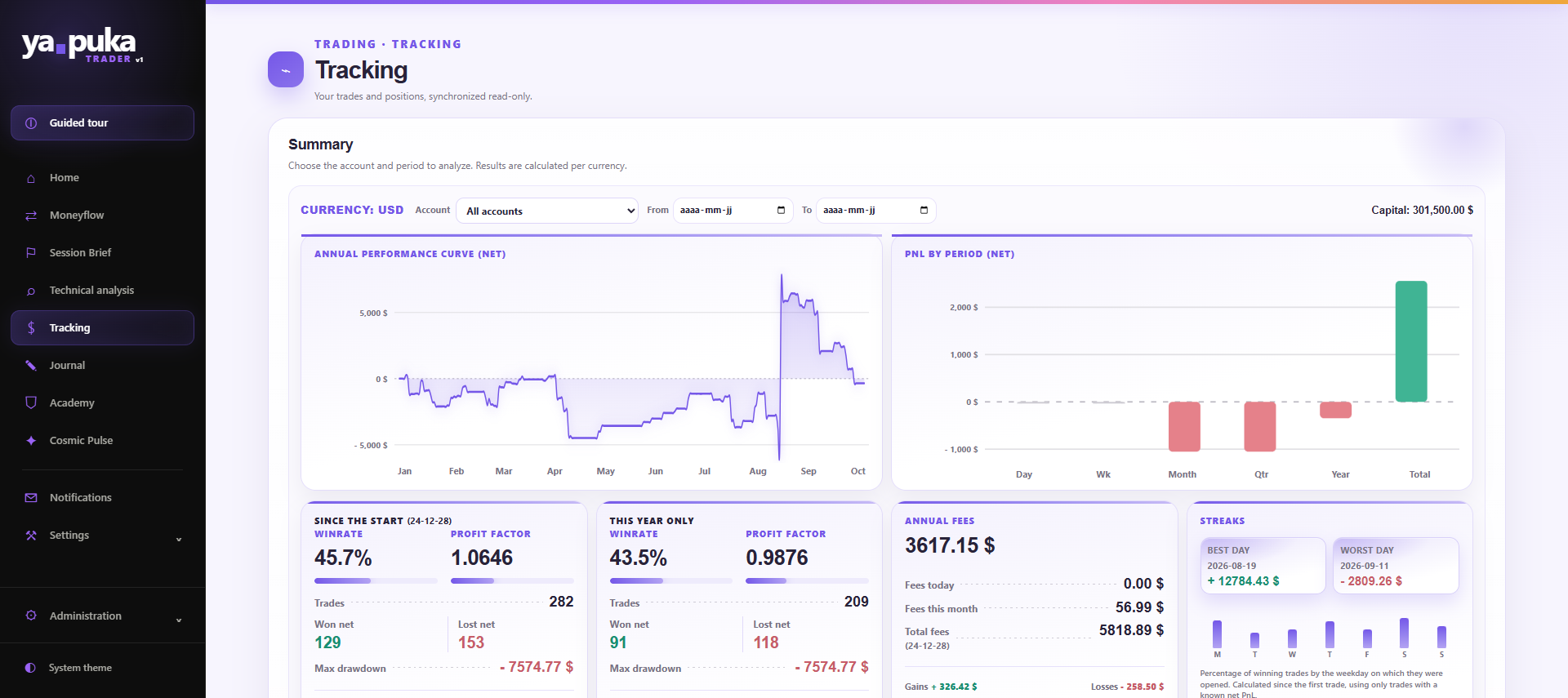Click the Capital: 301,500.00 $ value
This screenshot has width=1568, height=698.
pos(1423,211)
